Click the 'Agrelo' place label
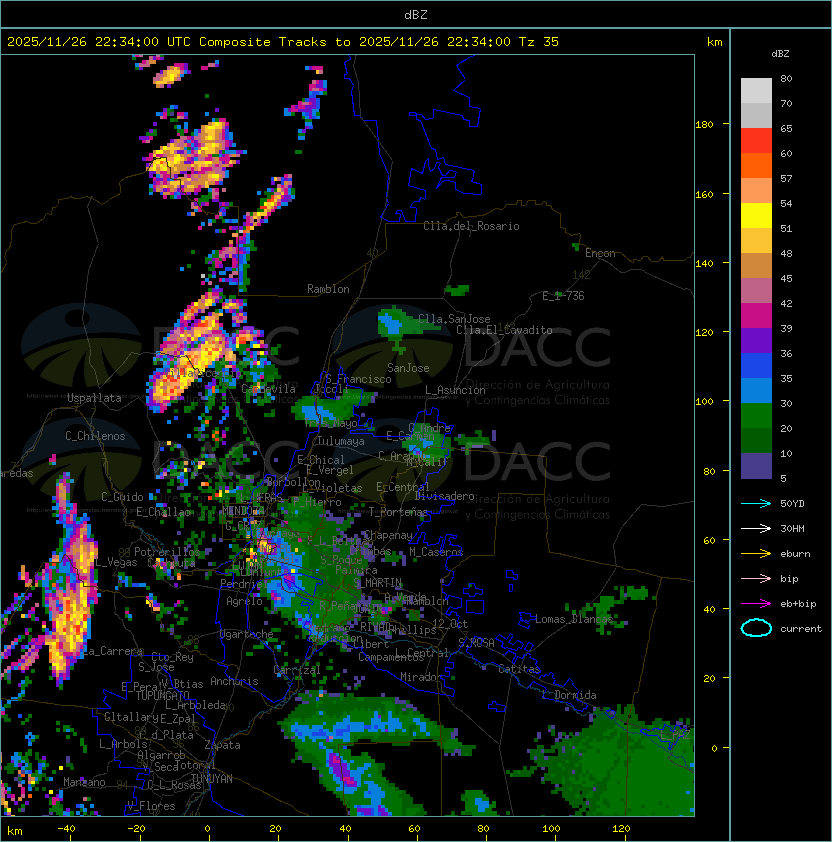The image size is (832, 842). [244, 601]
